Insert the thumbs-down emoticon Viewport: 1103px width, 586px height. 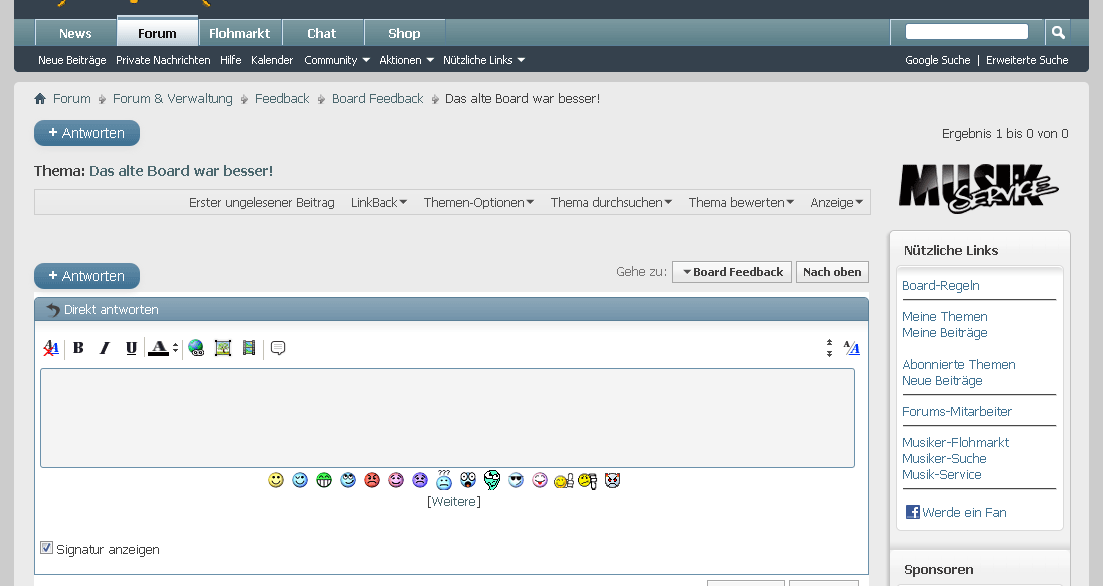click(587, 481)
